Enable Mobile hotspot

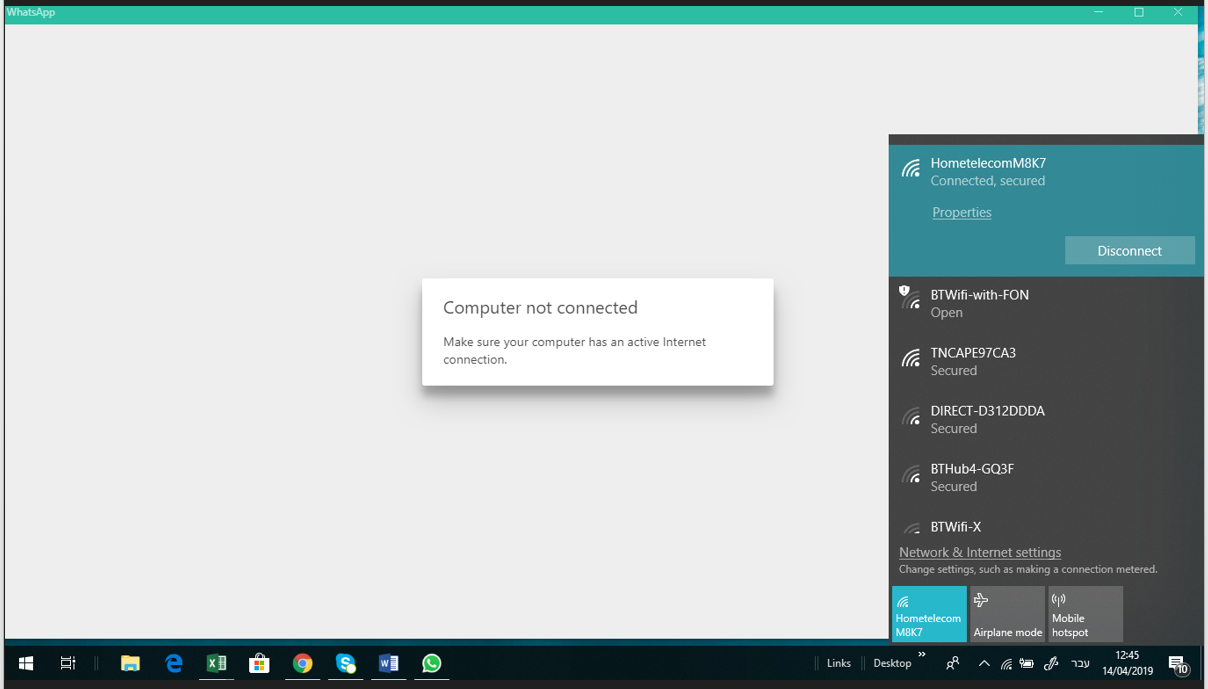[x=1084, y=613]
